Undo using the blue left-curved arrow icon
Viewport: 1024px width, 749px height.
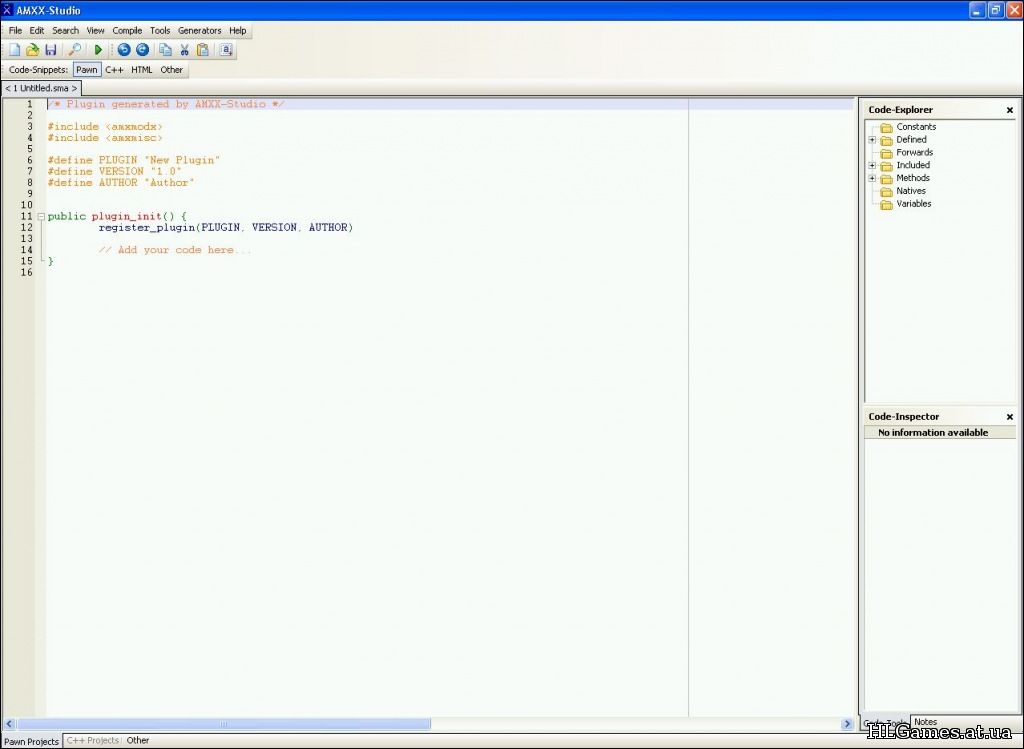[123, 50]
